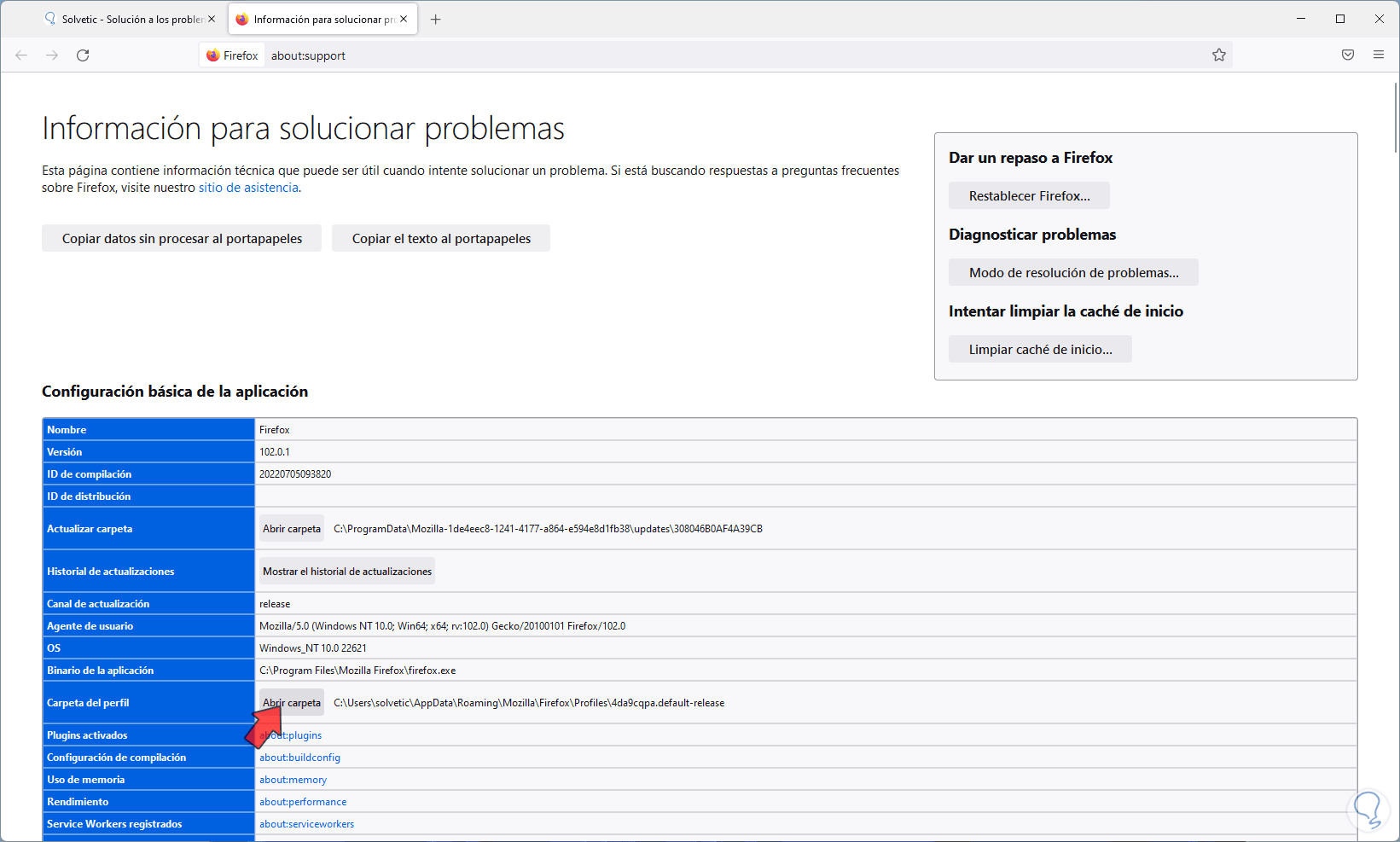The image size is (1400, 842).
Task: Click the Uso de memoria row header
Action: tap(148, 780)
